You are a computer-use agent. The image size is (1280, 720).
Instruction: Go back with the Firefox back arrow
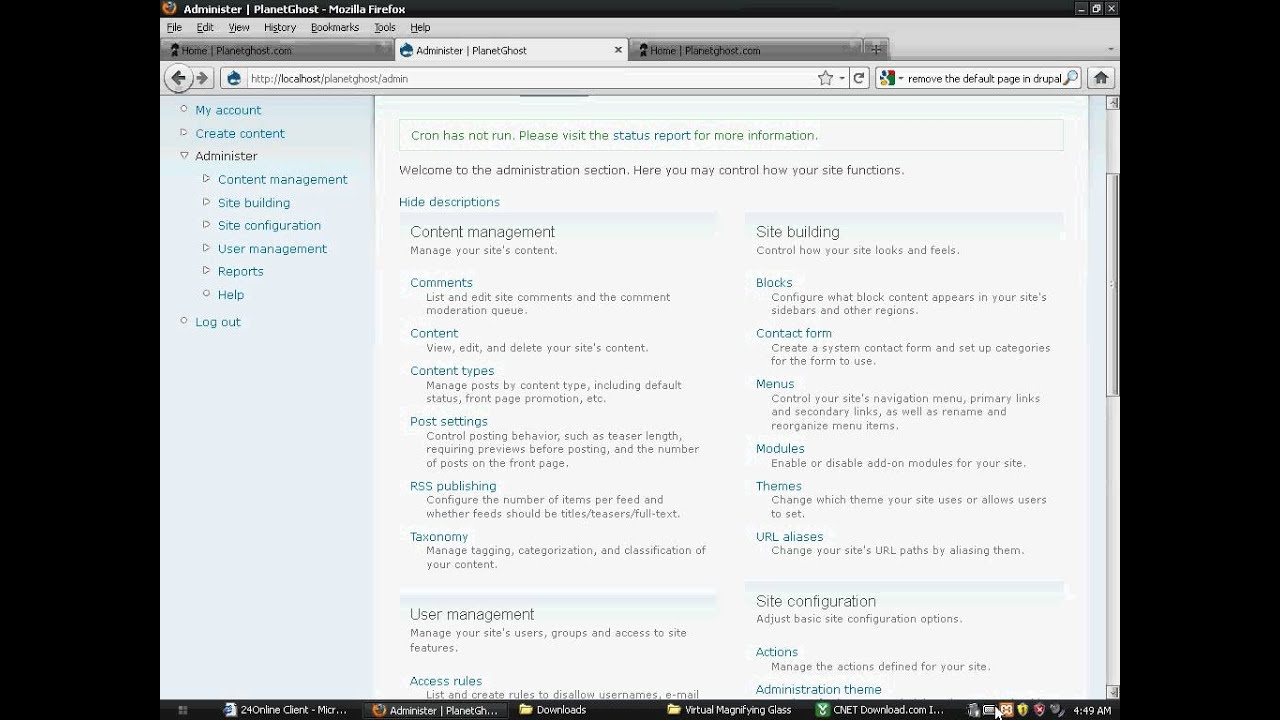click(x=178, y=78)
